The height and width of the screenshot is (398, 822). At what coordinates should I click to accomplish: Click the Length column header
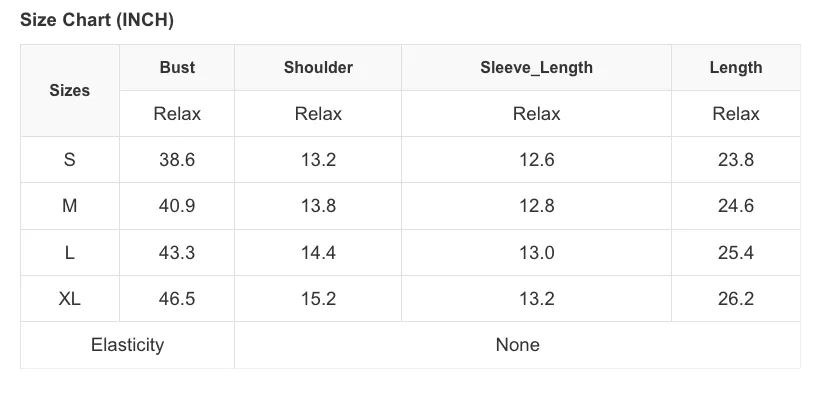click(736, 68)
